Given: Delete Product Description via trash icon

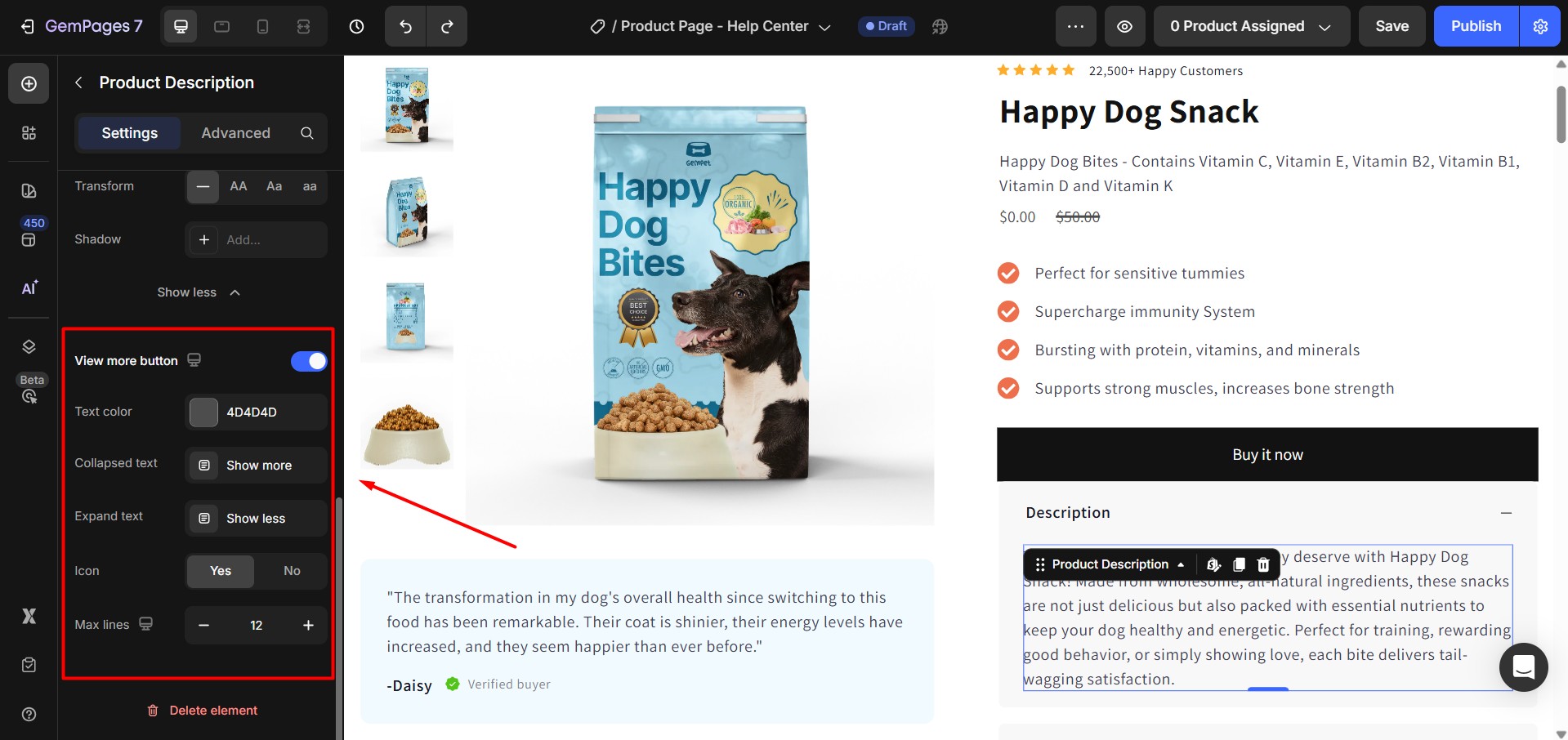Looking at the screenshot, I should point(1263,564).
